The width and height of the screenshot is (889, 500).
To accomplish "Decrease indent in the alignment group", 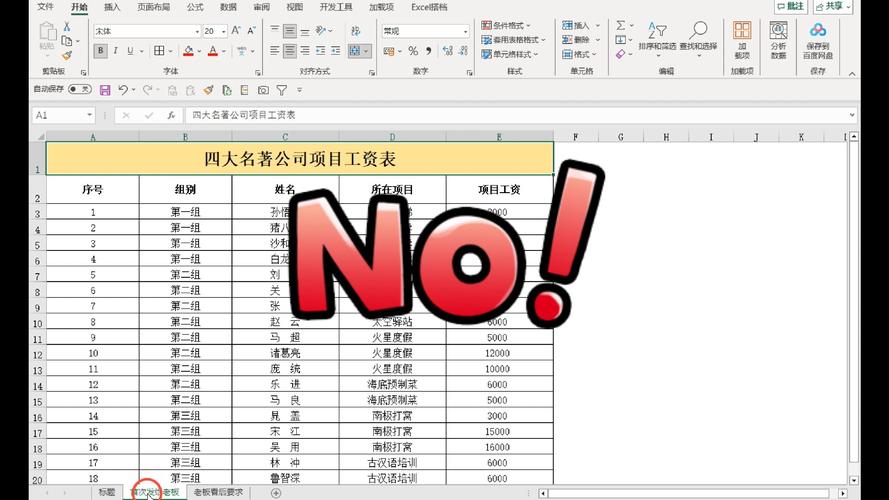I will [320, 51].
